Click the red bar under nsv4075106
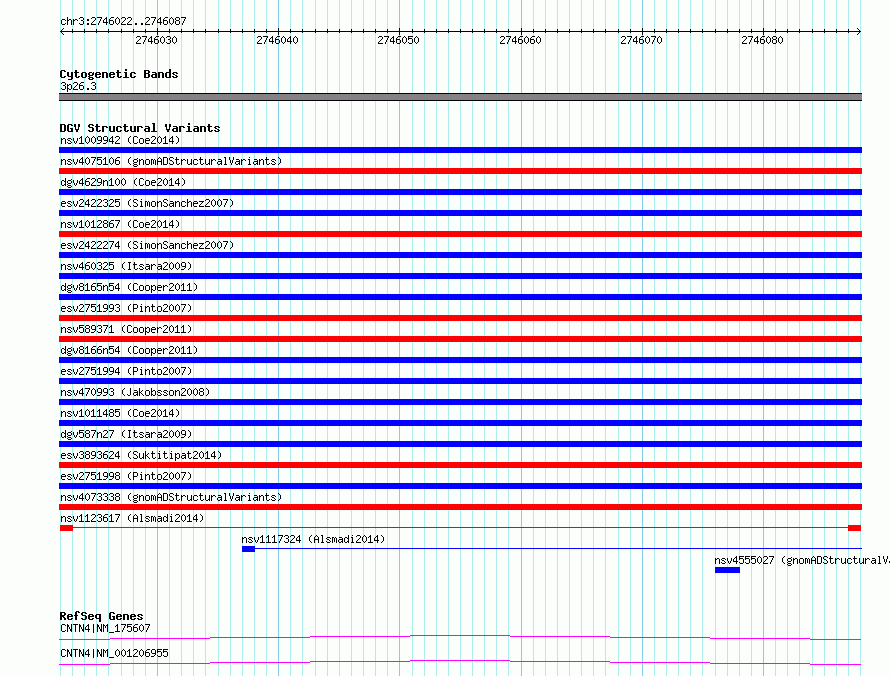This screenshot has height=676, width=890. click(x=460, y=171)
